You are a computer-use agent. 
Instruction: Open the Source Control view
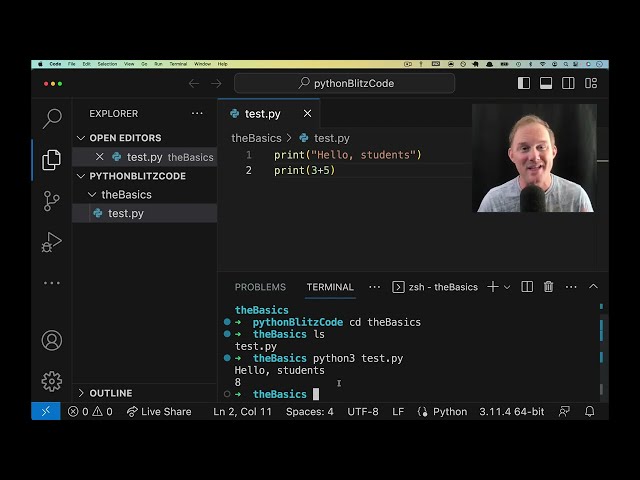[x=51, y=201]
